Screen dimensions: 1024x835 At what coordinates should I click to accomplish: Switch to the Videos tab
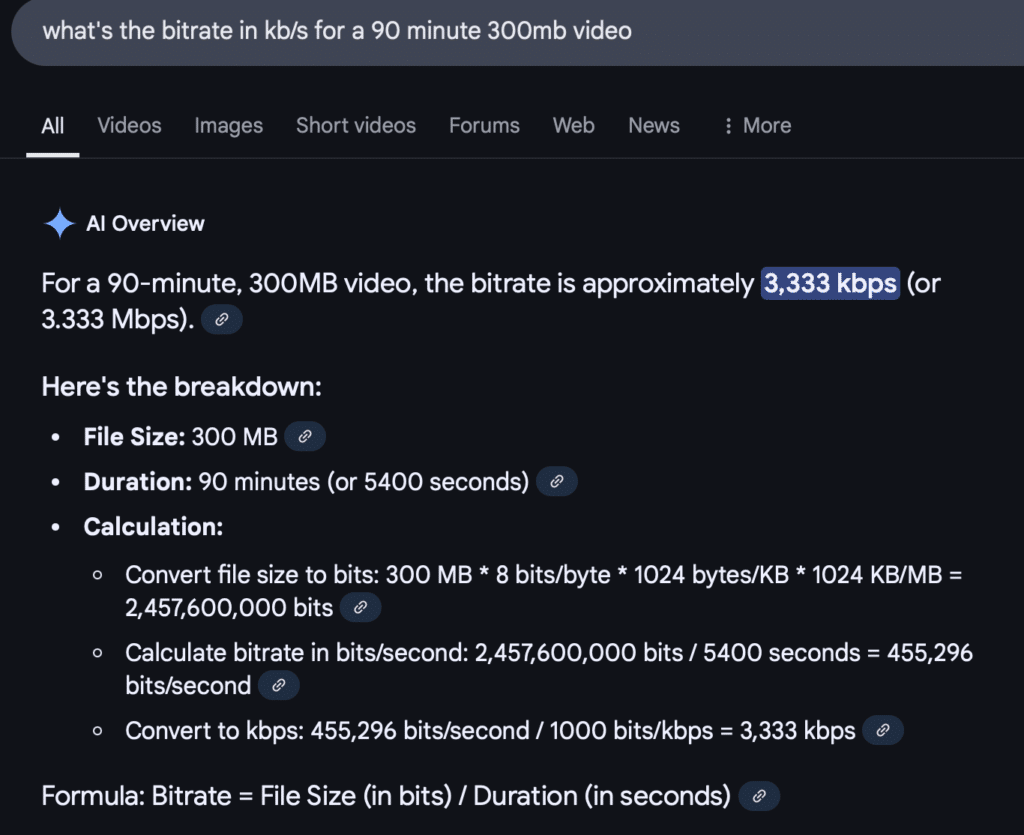pyautogui.click(x=129, y=126)
